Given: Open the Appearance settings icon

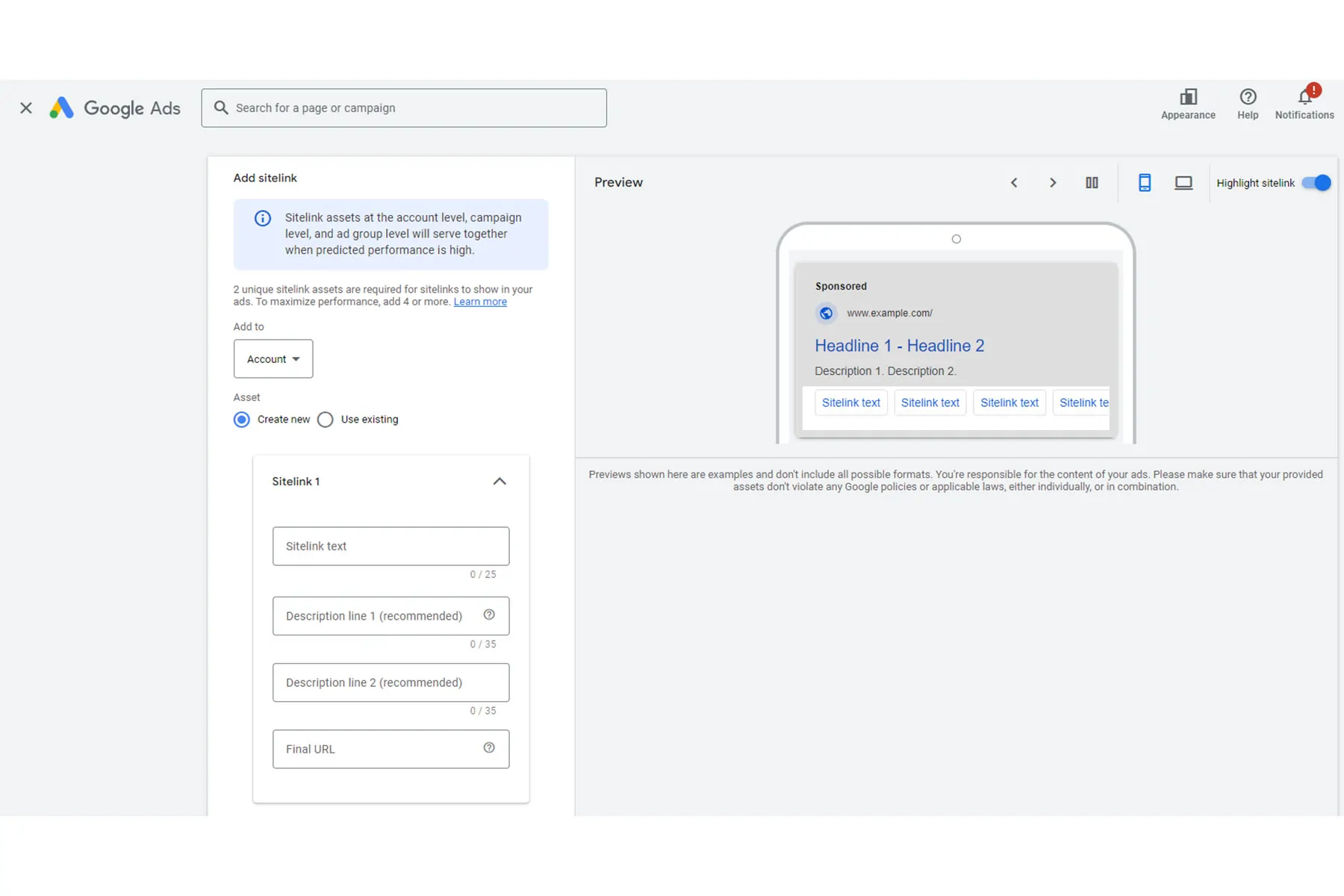Looking at the screenshot, I should 1187,98.
